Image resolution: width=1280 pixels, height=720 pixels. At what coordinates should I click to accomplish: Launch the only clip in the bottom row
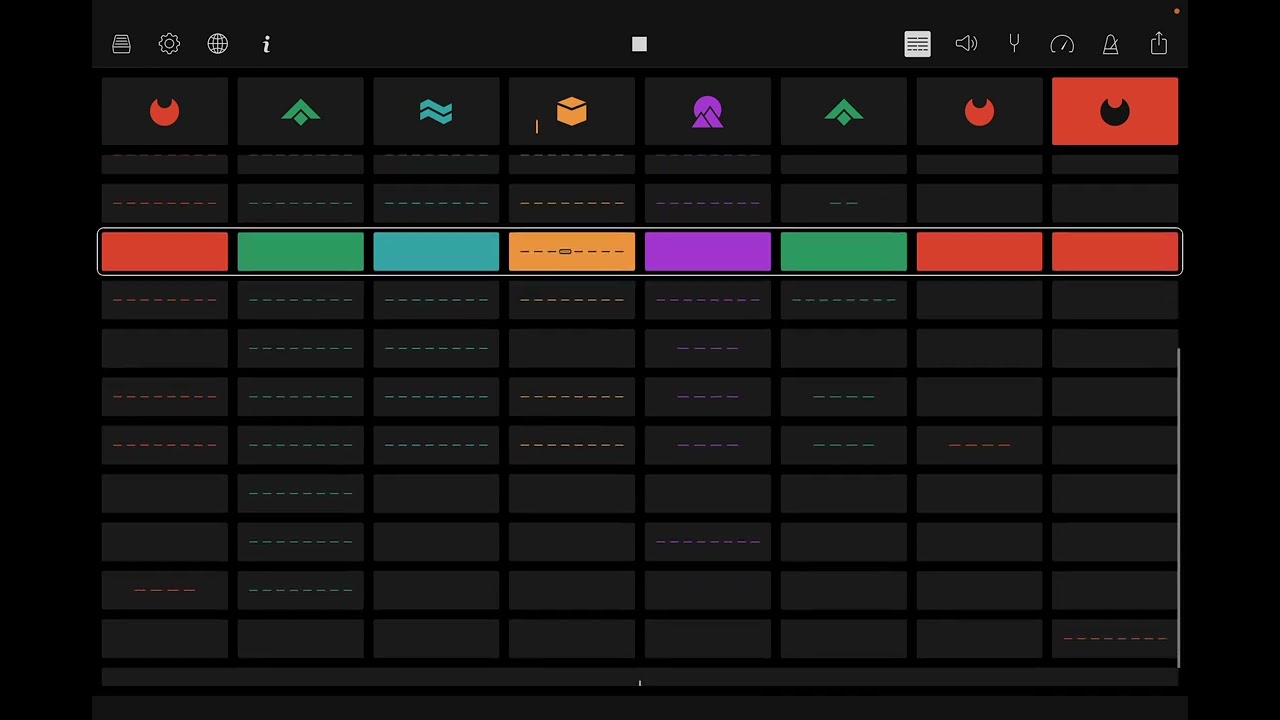pyautogui.click(x=1115, y=638)
